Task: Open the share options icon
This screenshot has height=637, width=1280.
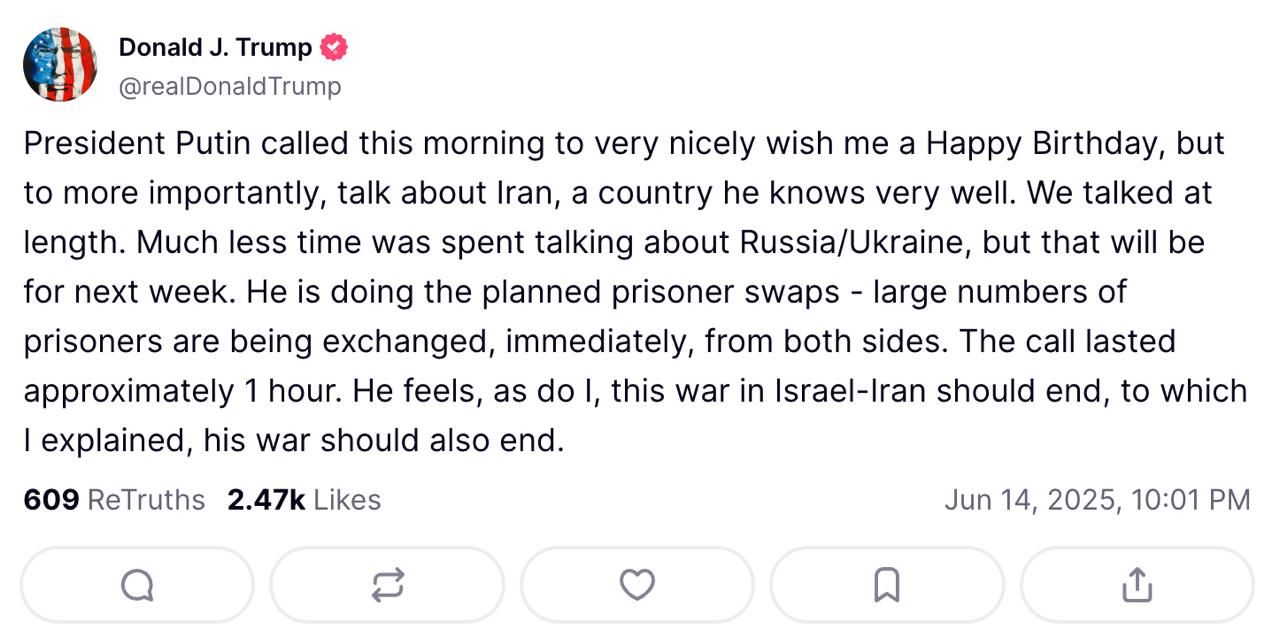Action: pos(1136,585)
